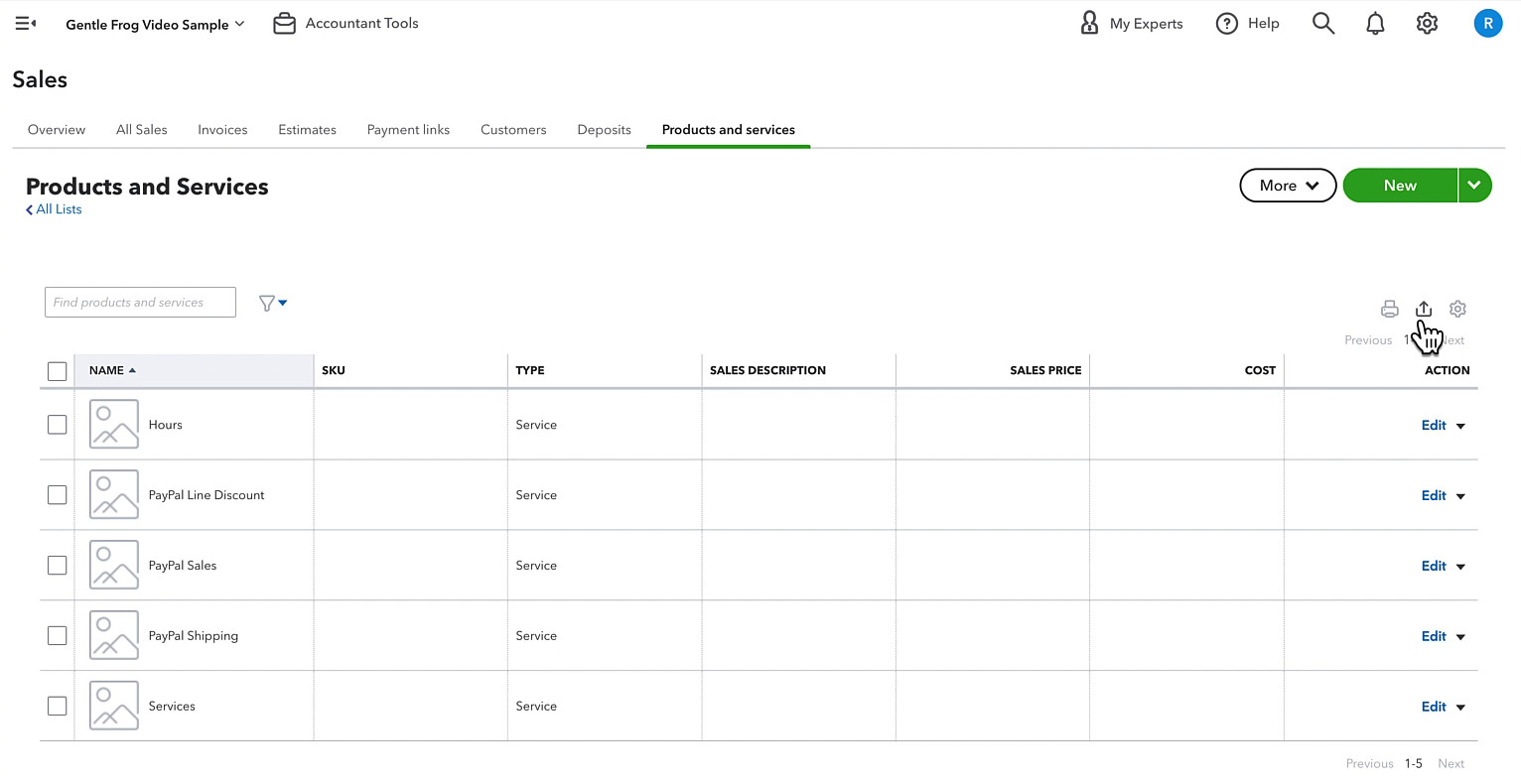Expand the arrow beside New button
Screen dimensions: 1521x784
1474,186
